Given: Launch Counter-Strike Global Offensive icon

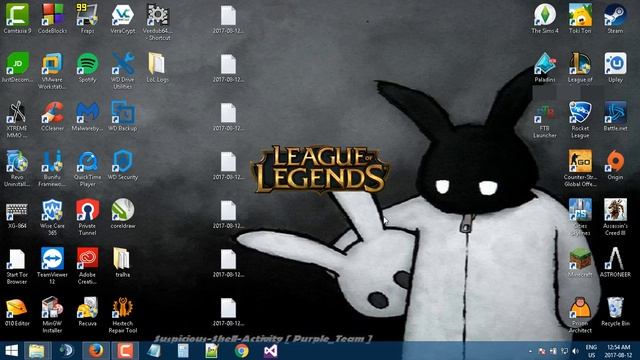Looking at the screenshot, I should [580, 168].
